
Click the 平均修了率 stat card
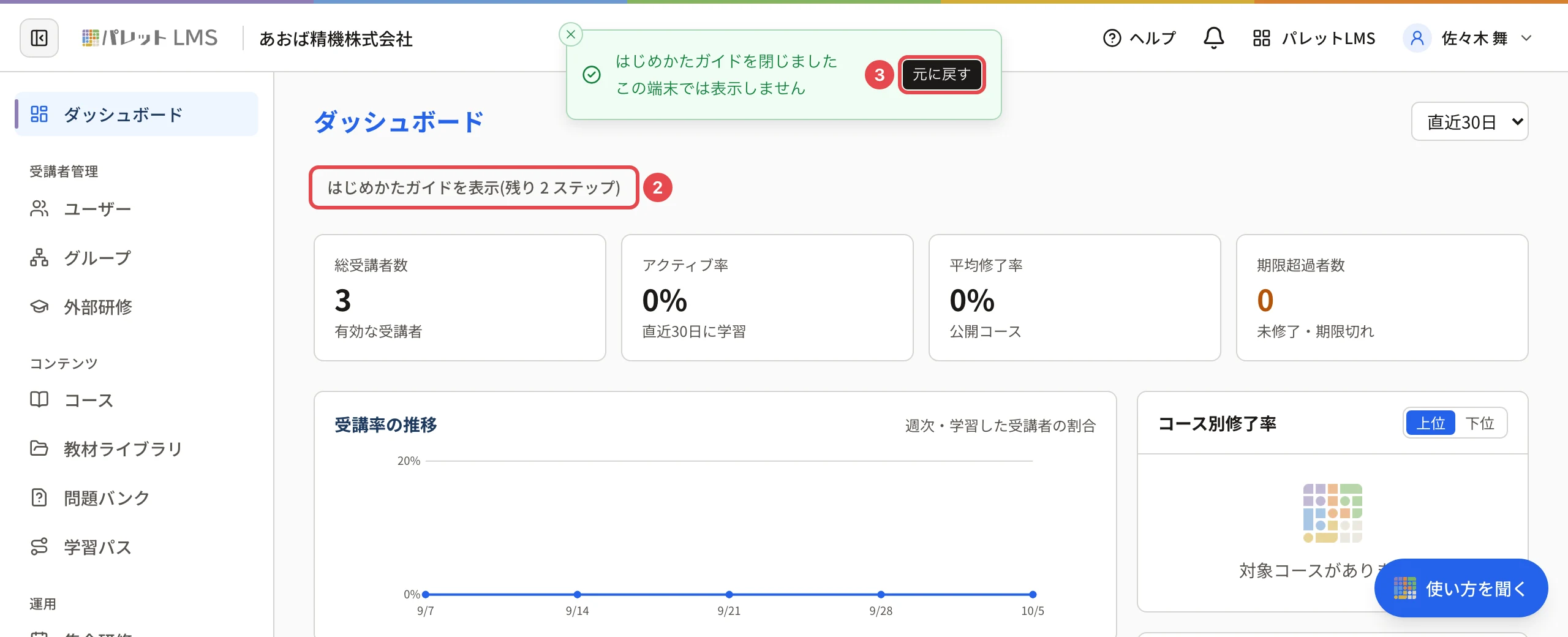tap(1075, 298)
